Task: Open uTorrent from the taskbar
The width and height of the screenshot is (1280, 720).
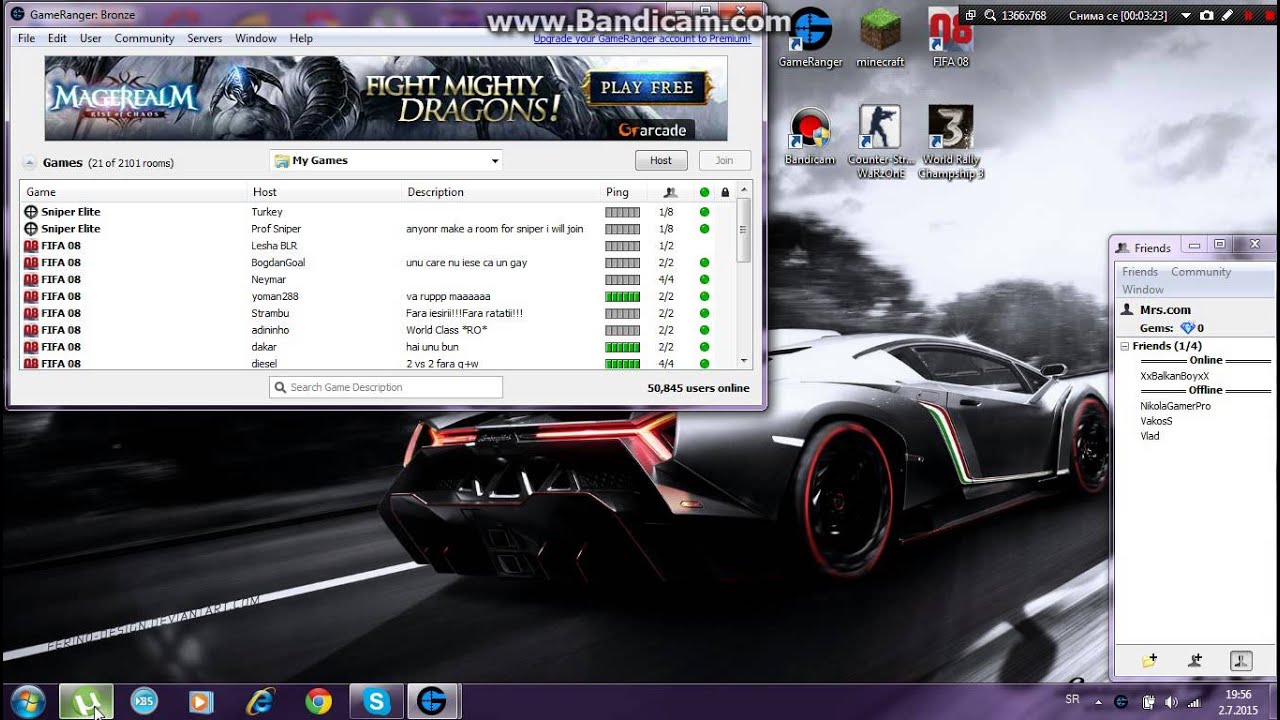Action: 86,702
